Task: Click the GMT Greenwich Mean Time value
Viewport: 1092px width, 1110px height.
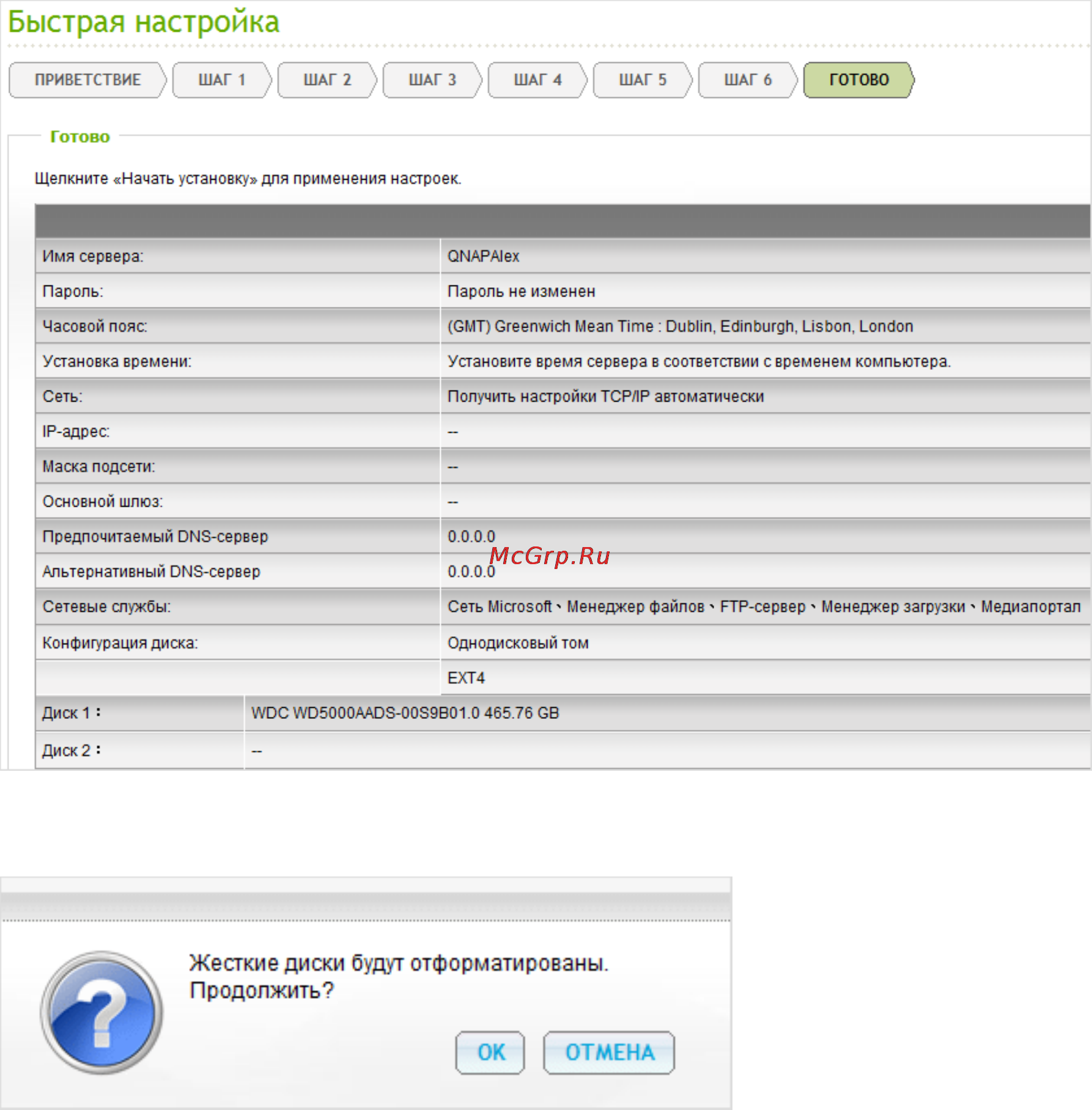Action: (x=680, y=326)
